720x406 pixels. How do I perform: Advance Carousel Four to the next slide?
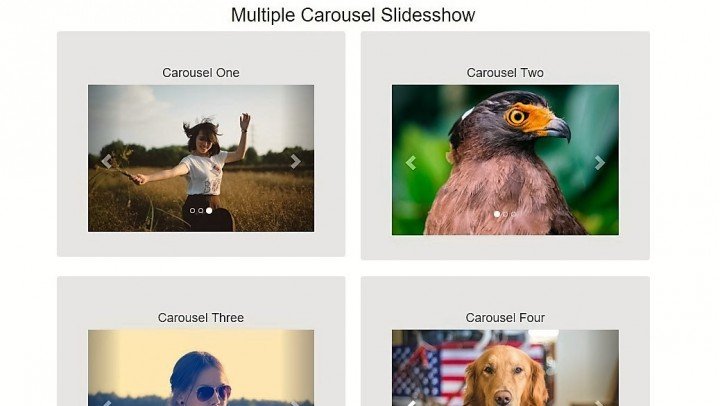click(599, 403)
